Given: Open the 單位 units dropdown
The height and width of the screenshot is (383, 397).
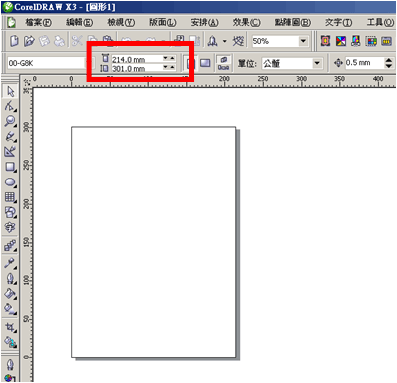Looking at the screenshot, I should click(x=317, y=63).
